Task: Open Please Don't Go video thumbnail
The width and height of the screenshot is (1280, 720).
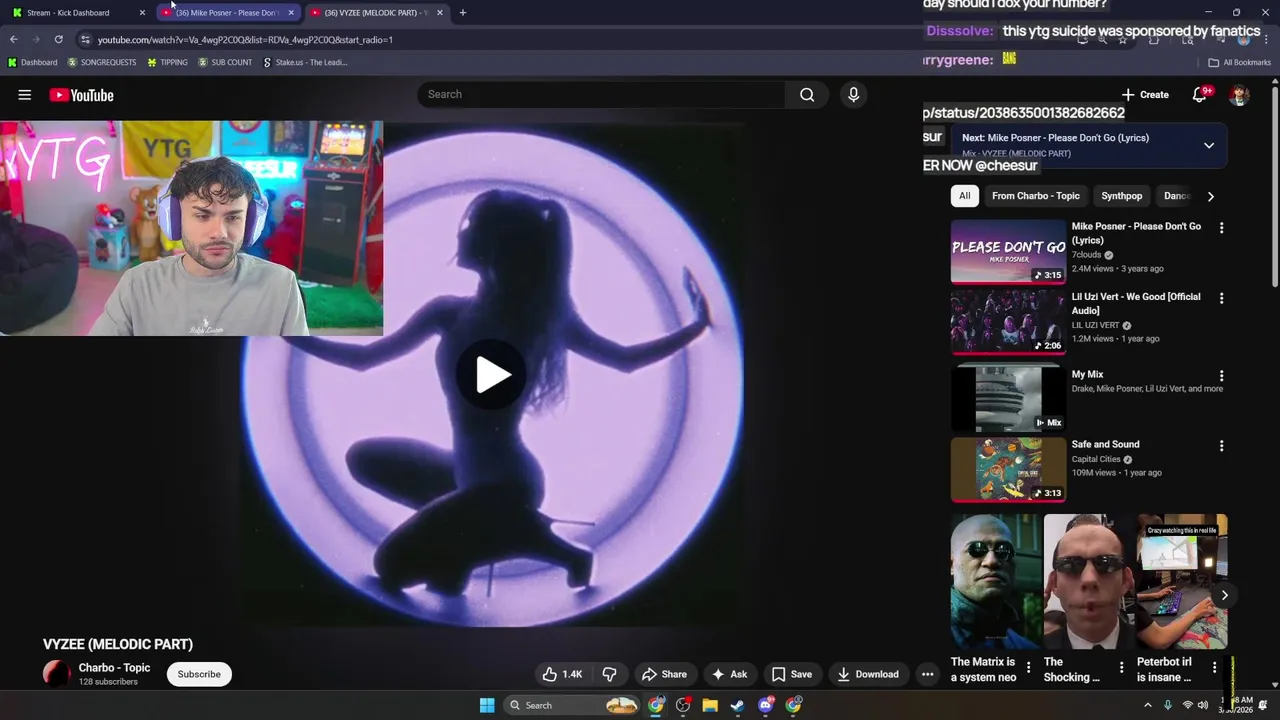Action: pos(1008,252)
